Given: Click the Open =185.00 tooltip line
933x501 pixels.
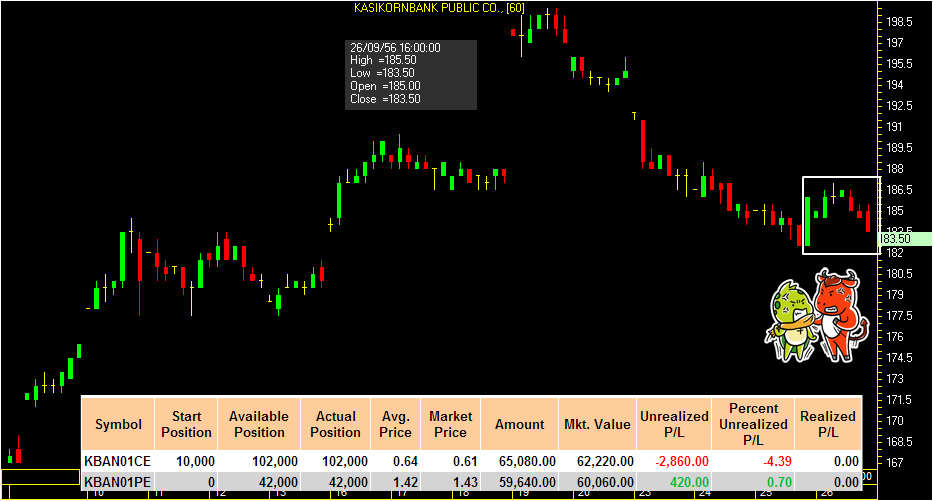Looking at the screenshot, I should click(385, 86).
